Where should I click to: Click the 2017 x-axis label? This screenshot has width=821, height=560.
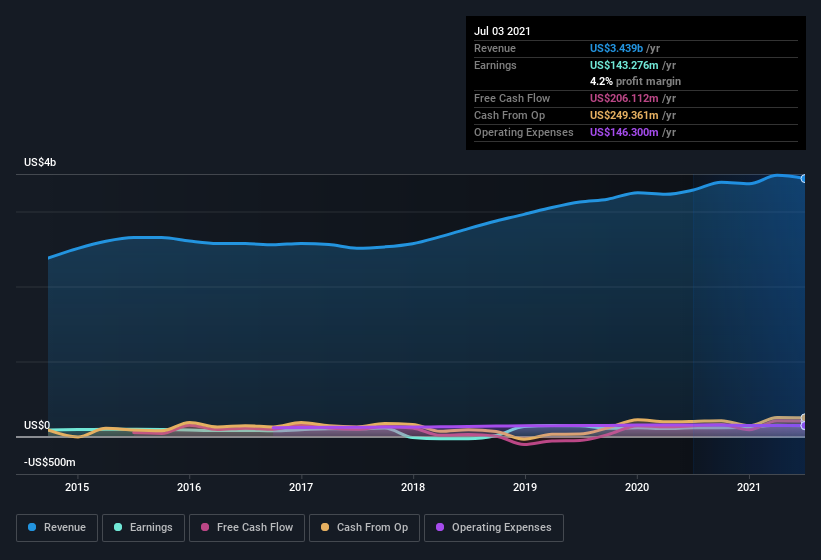point(301,487)
